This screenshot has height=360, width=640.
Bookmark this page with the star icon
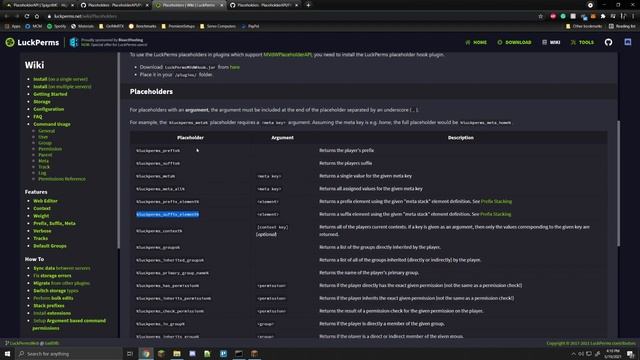(541, 16)
